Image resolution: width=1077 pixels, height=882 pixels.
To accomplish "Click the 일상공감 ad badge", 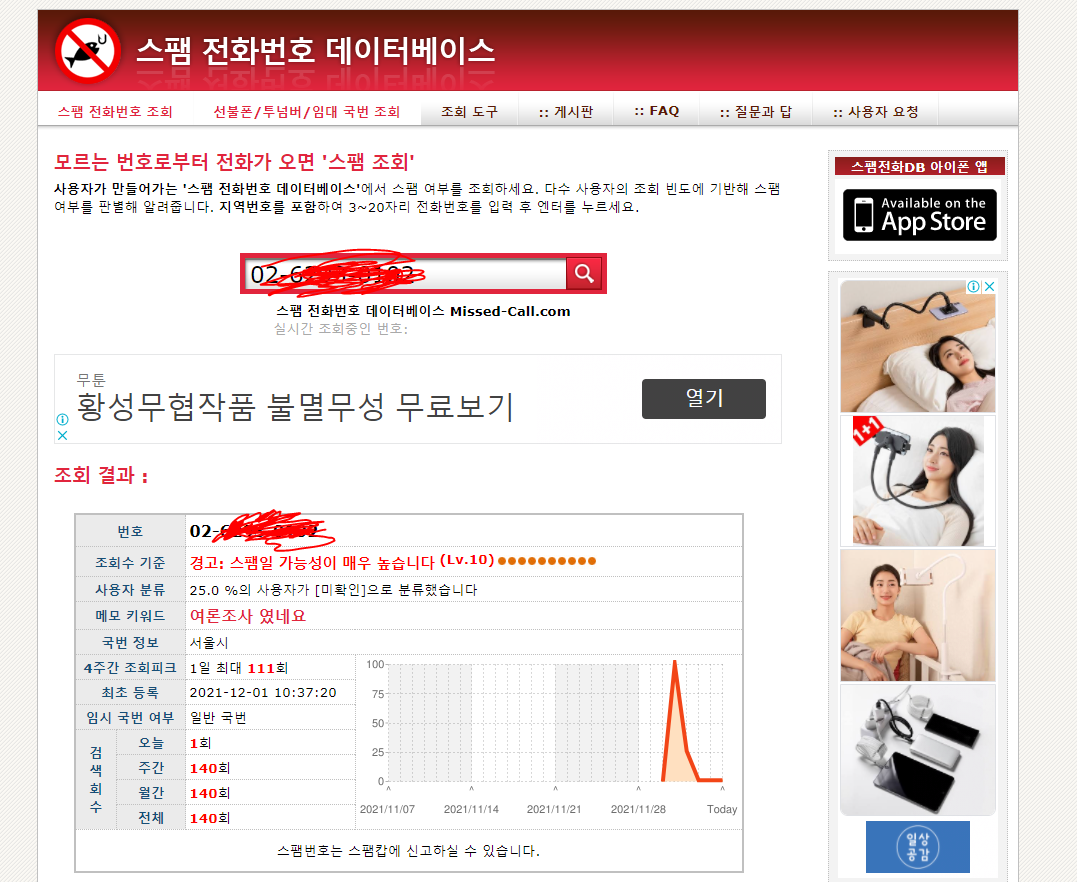I will [916, 846].
